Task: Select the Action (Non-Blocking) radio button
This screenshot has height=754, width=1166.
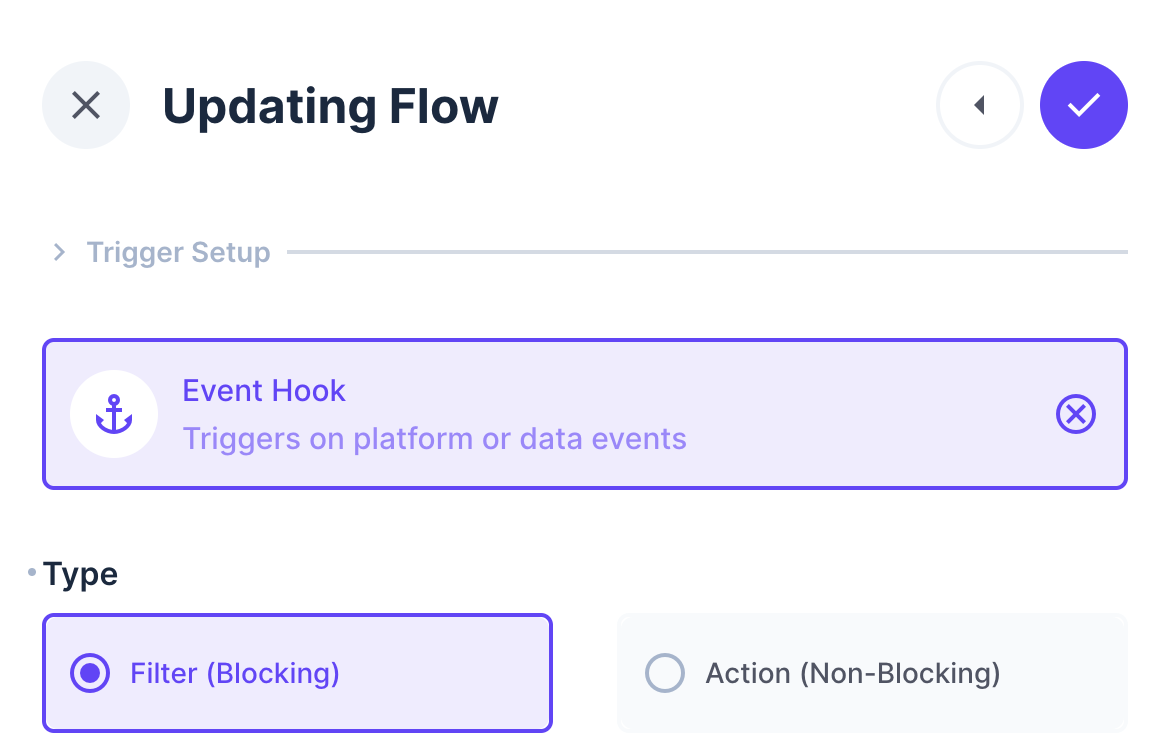Action: [x=665, y=673]
